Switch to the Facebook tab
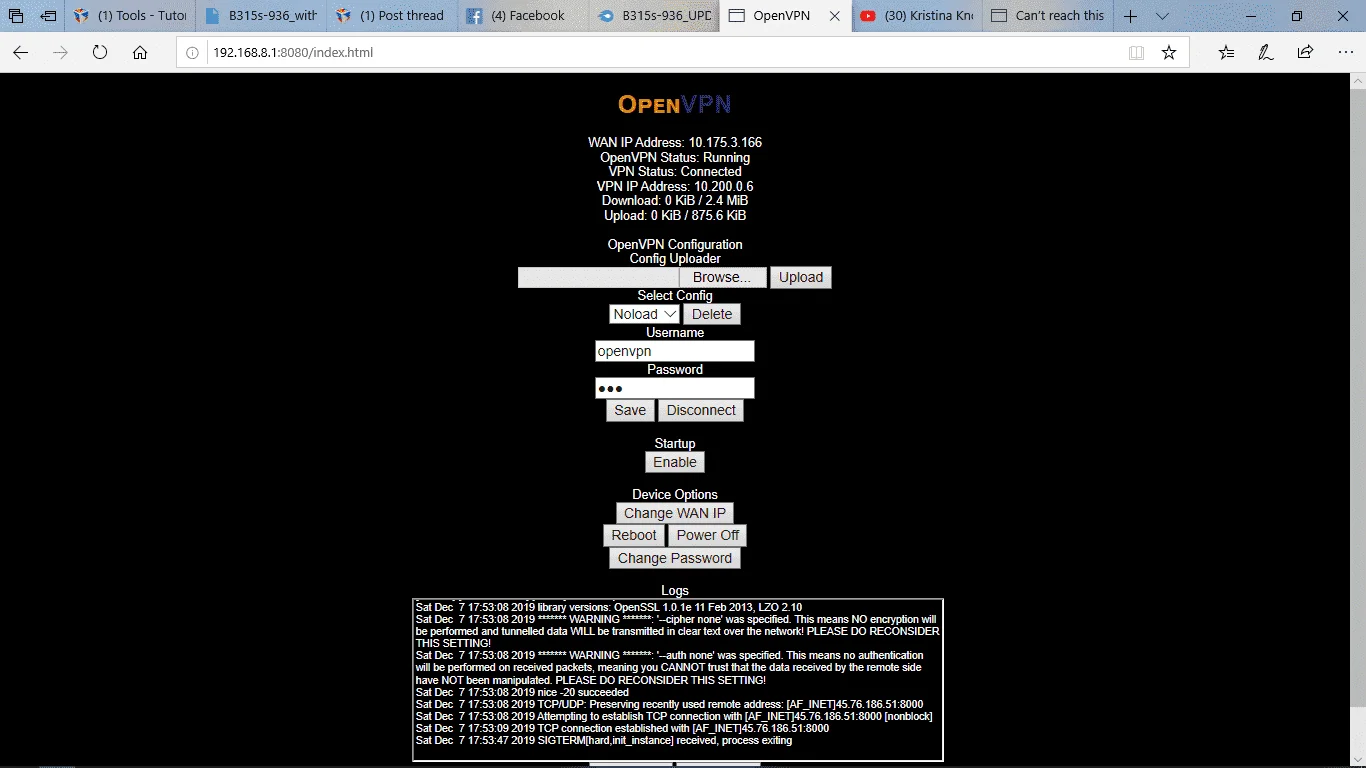 pyautogui.click(x=523, y=16)
